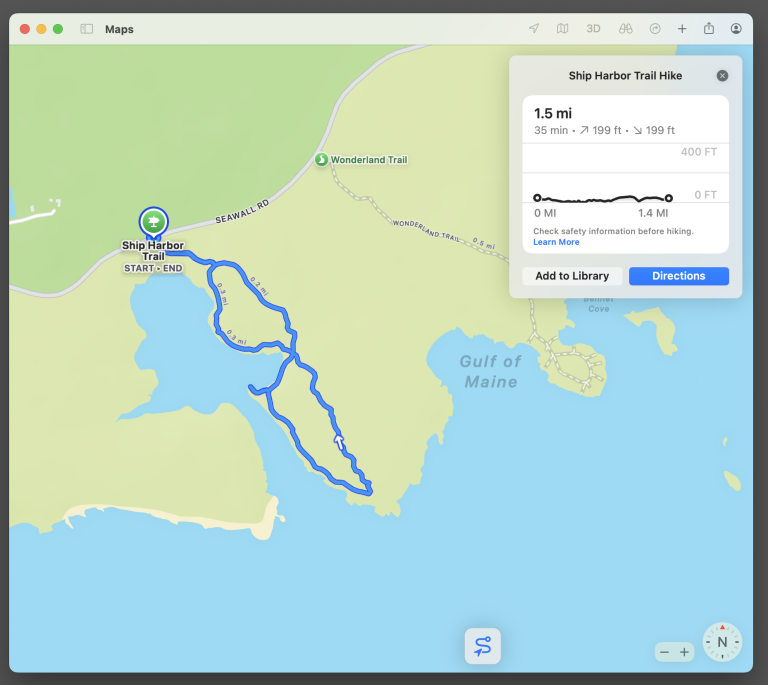Open Look Around binoculars
Viewport: 768px width, 685px height.
click(x=625, y=28)
